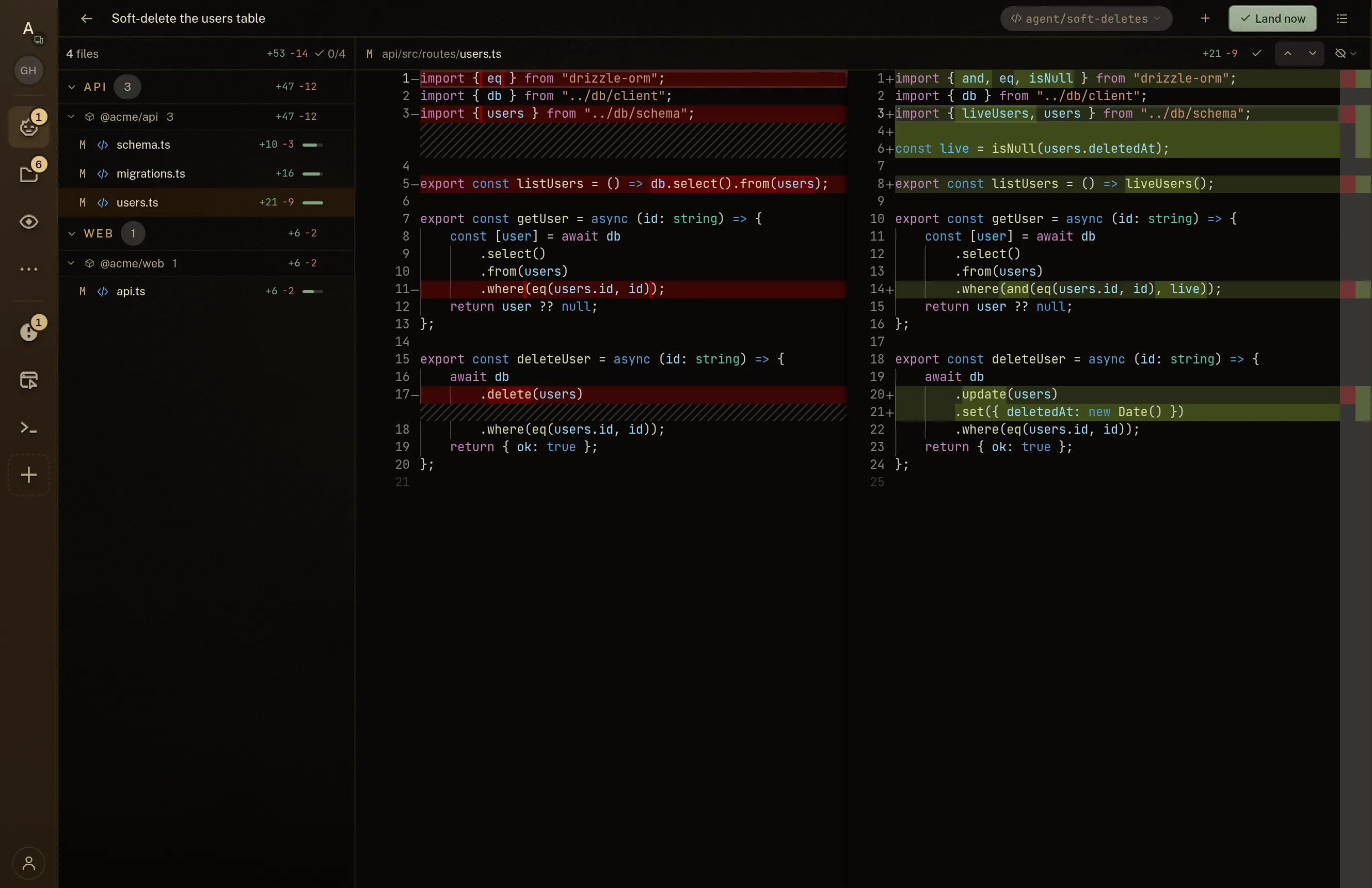
Task: Click the dashed plus add button in sidebar
Action: (x=29, y=474)
